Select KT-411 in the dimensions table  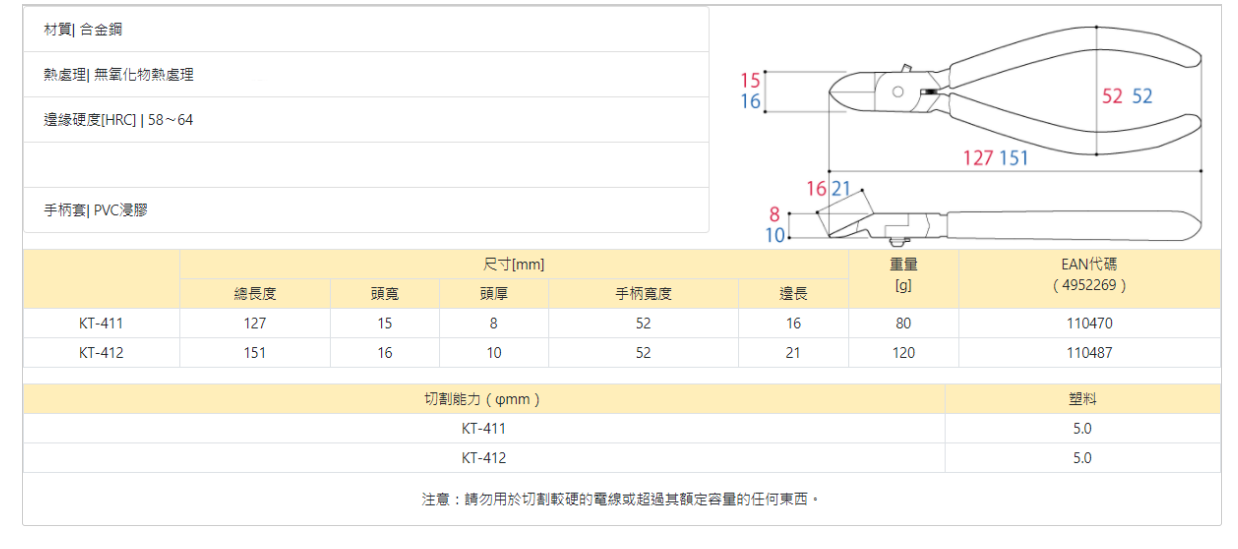pyautogui.click(x=101, y=323)
